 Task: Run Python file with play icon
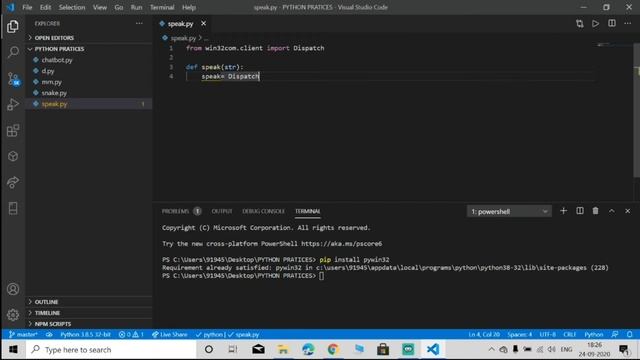596,24
